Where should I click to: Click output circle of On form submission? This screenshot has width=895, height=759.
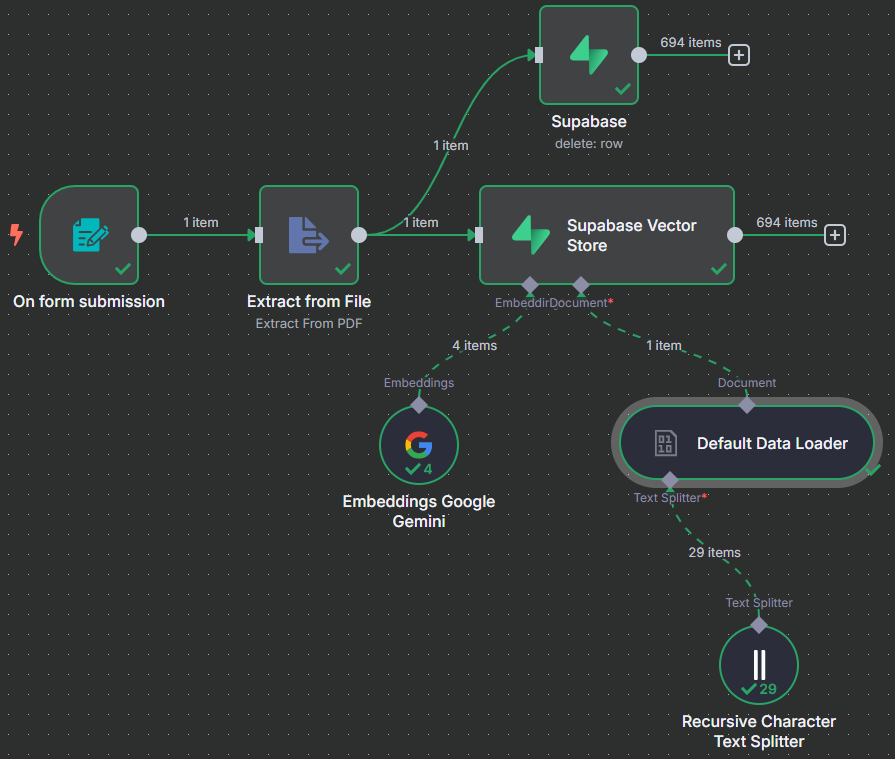(x=139, y=235)
